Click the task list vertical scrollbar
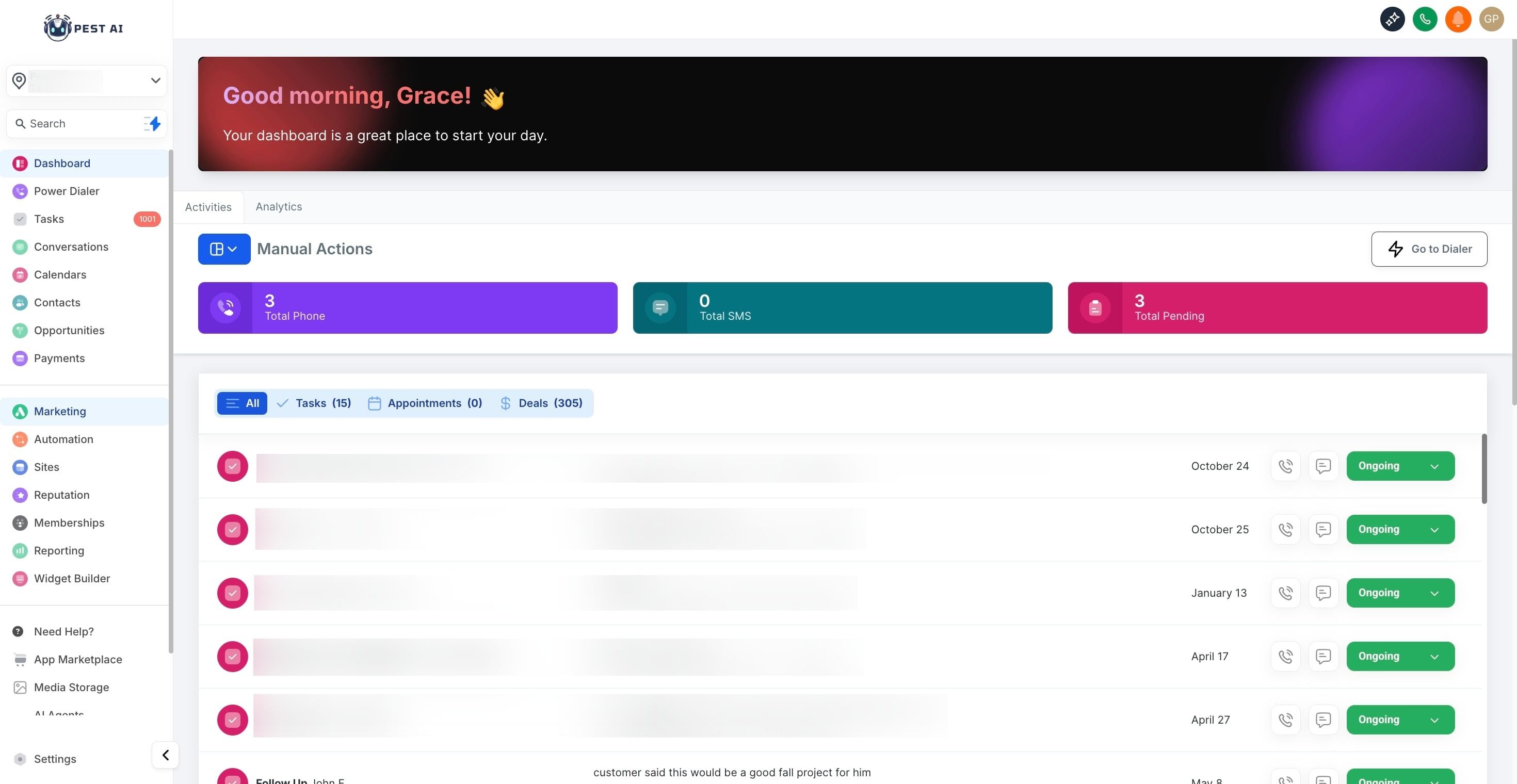This screenshot has height=784, width=1517. point(1484,469)
